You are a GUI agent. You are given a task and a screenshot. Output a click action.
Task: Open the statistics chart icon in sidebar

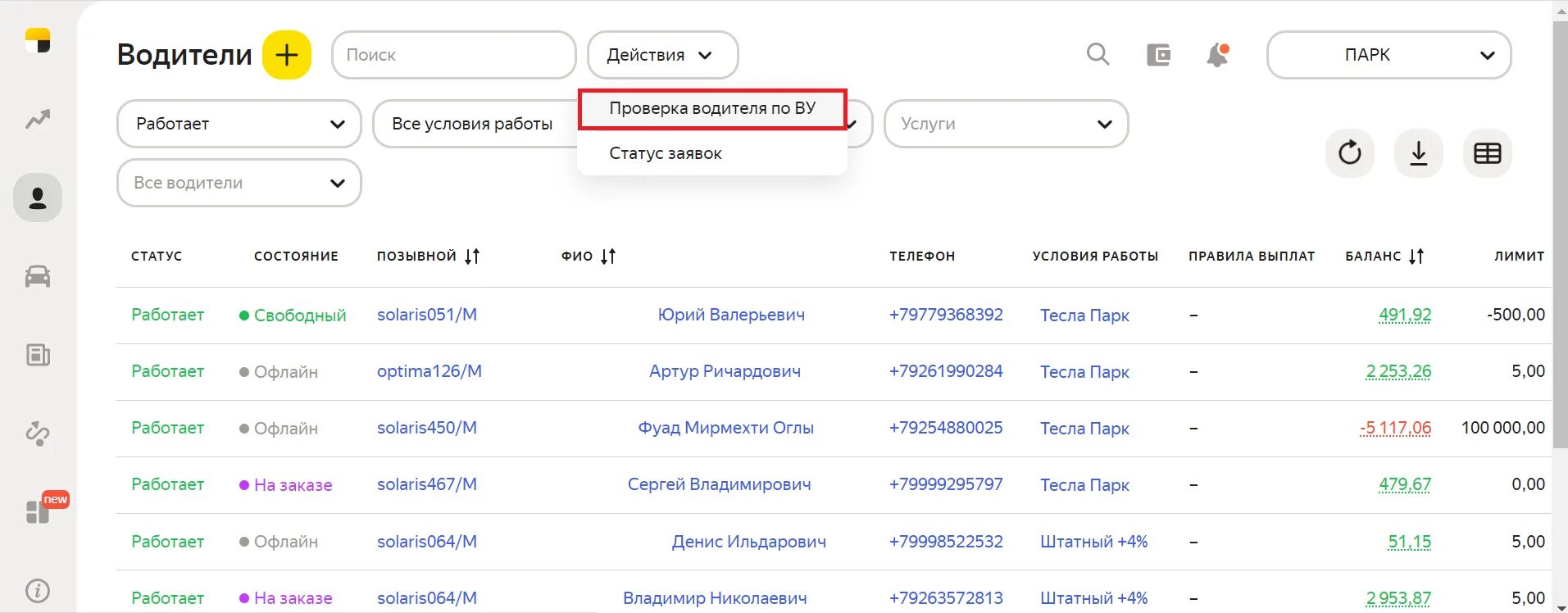[x=38, y=120]
